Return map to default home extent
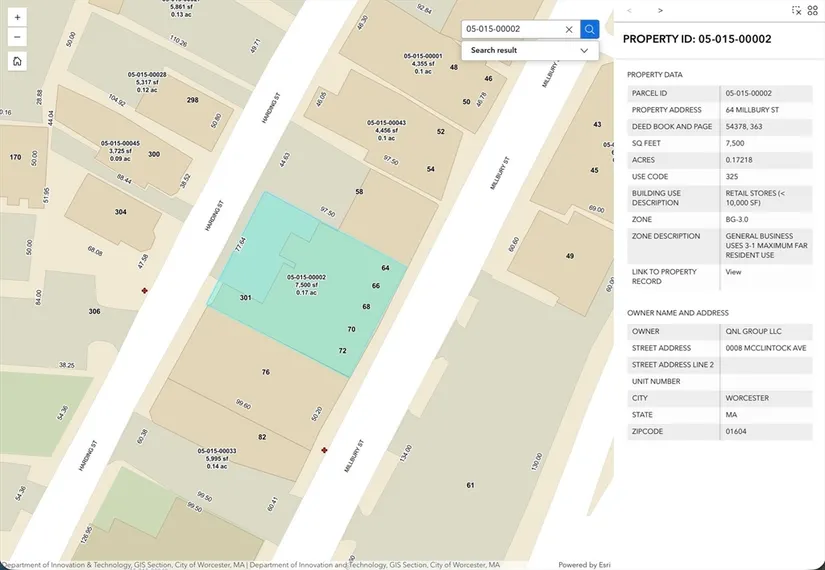This screenshot has height=570, width=825. [18, 61]
